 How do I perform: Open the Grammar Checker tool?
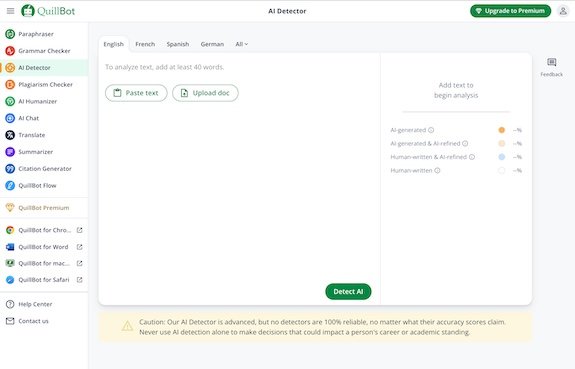(44, 51)
